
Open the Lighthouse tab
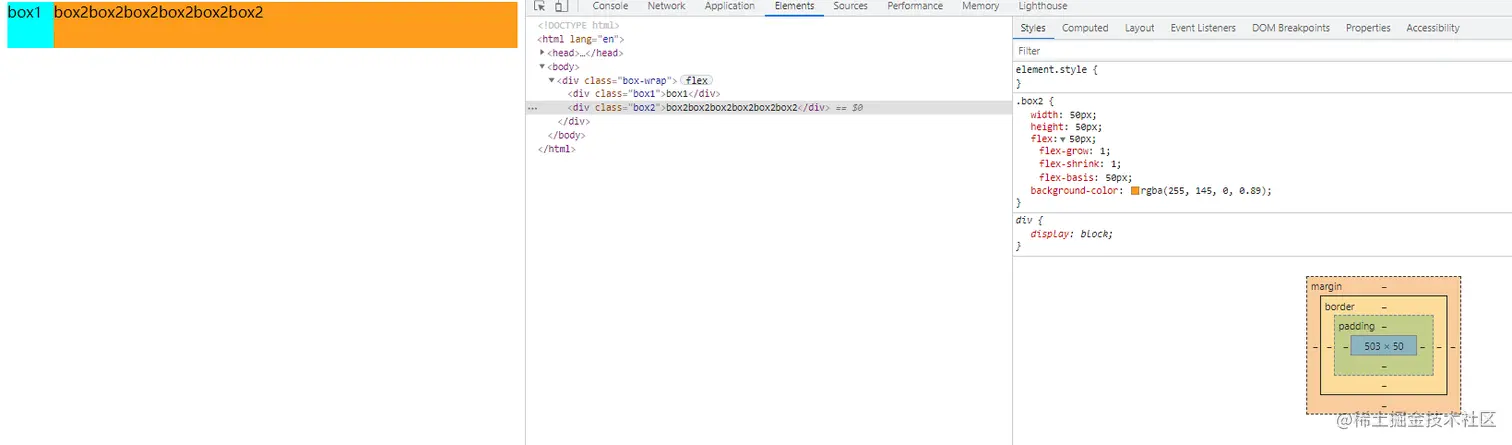(1043, 6)
